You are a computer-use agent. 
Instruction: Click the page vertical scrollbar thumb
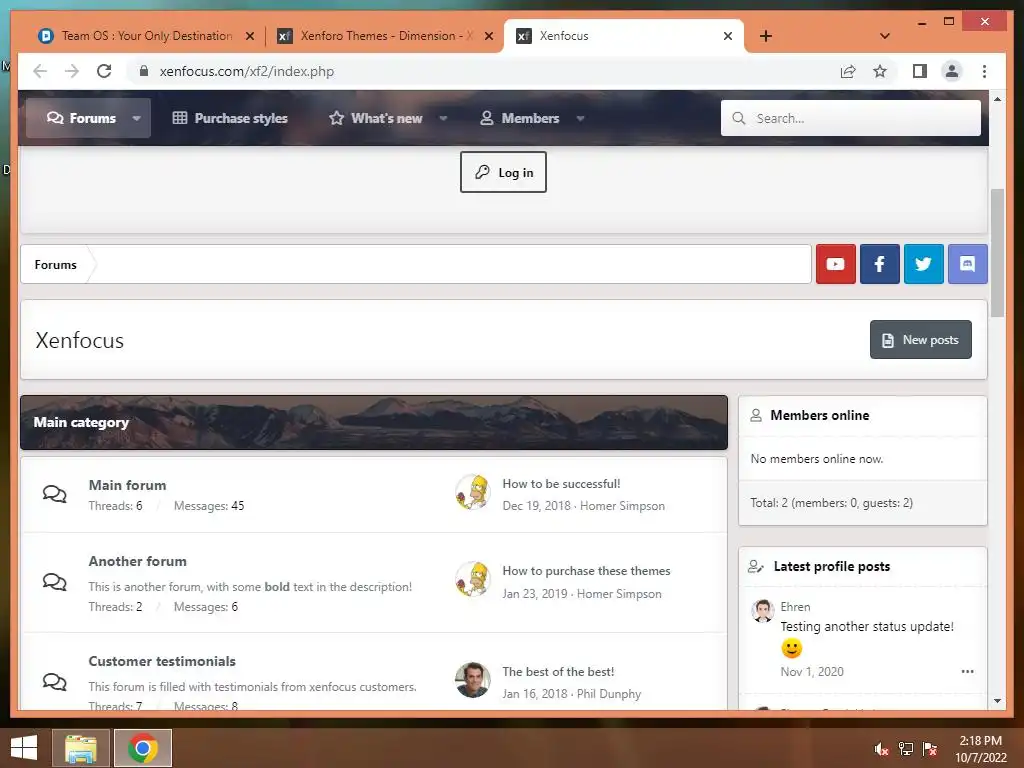tap(997, 253)
